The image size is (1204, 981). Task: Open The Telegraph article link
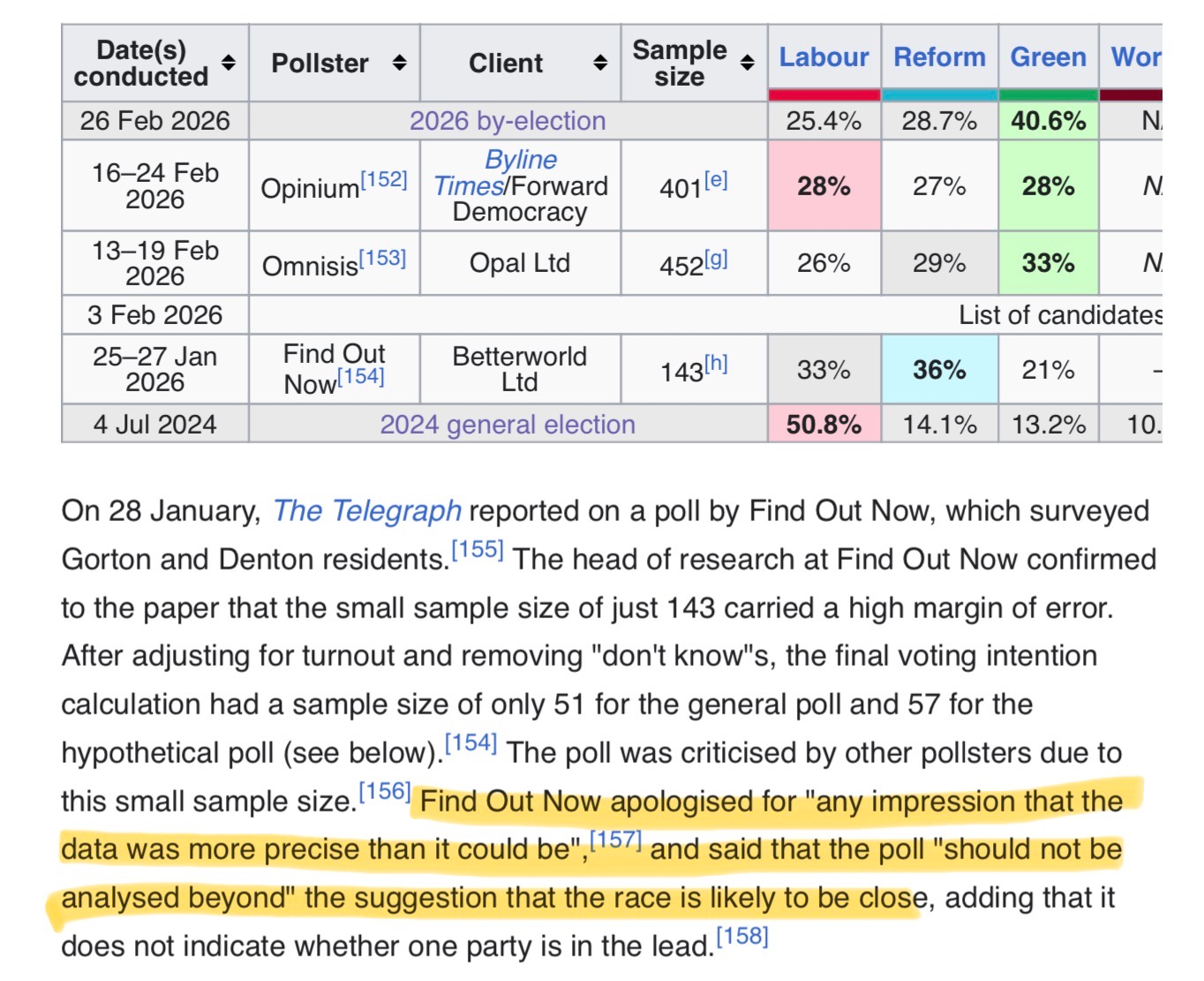click(x=367, y=511)
